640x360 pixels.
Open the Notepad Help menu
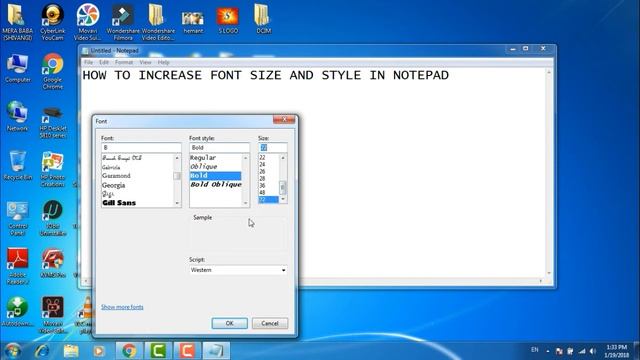coord(163,62)
